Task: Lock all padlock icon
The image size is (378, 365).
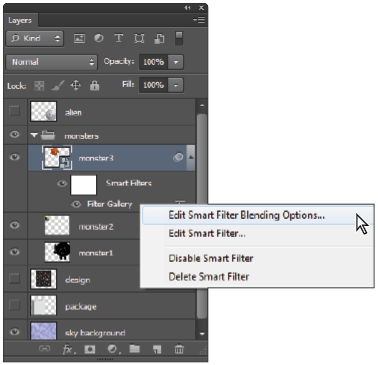Action: (x=95, y=86)
